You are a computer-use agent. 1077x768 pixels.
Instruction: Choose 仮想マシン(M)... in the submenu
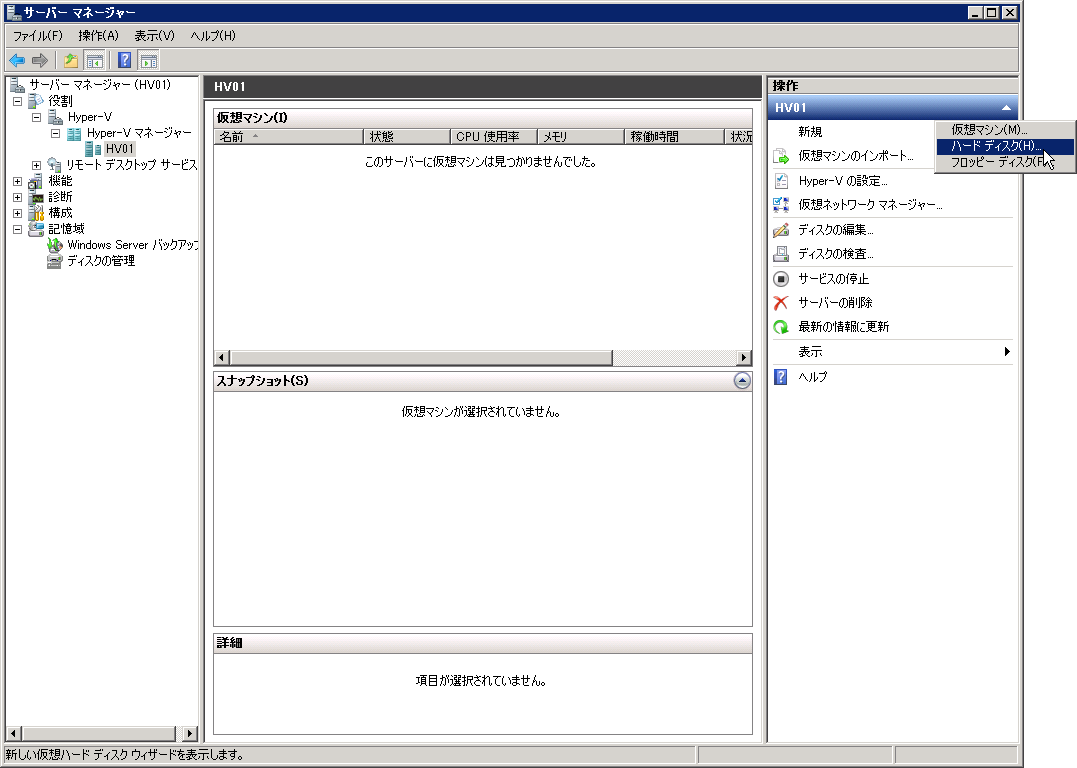989,130
